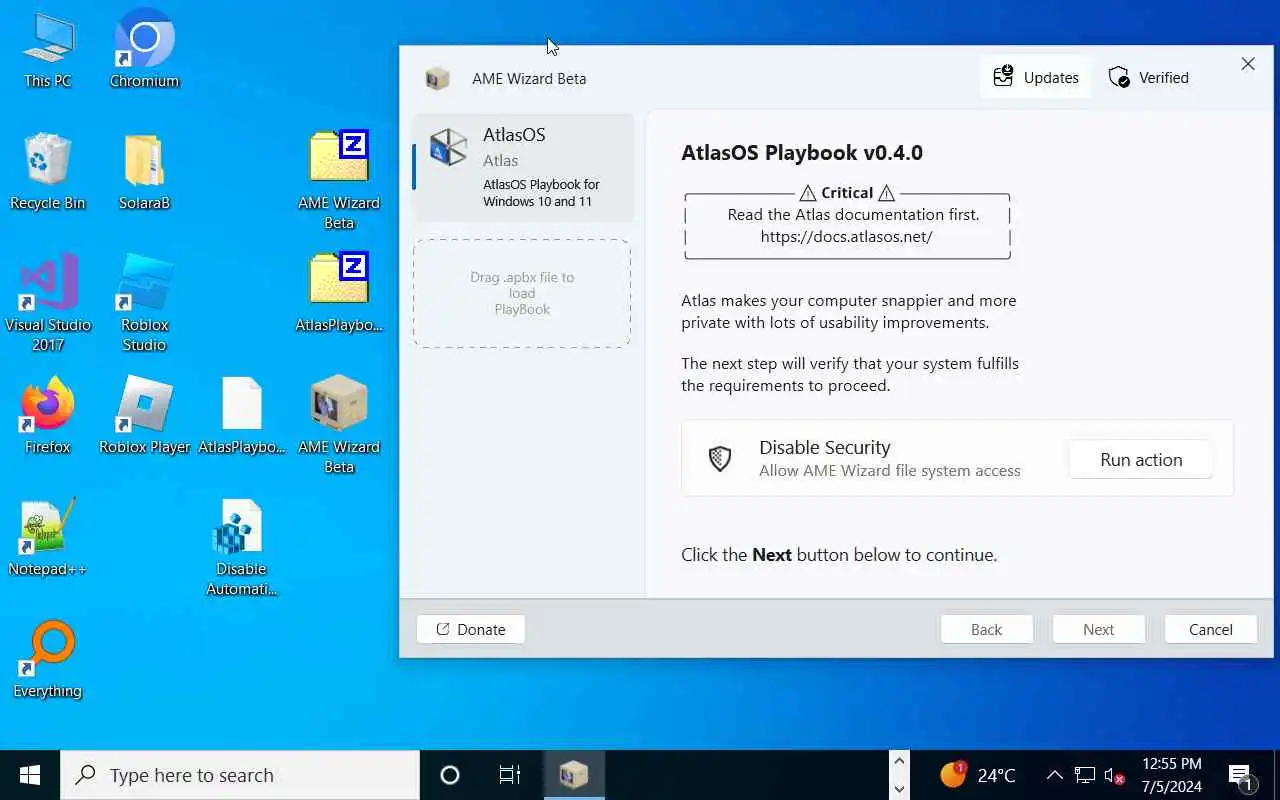This screenshot has width=1280, height=800.
Task: Select the Roblox Player shortcut
Action: coord(144,416)
